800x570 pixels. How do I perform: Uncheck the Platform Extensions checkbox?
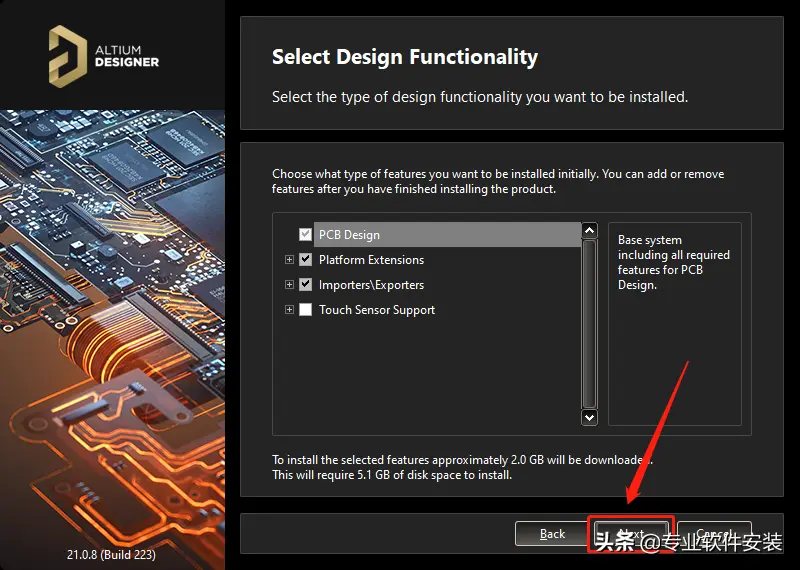(x=305, y=259)
